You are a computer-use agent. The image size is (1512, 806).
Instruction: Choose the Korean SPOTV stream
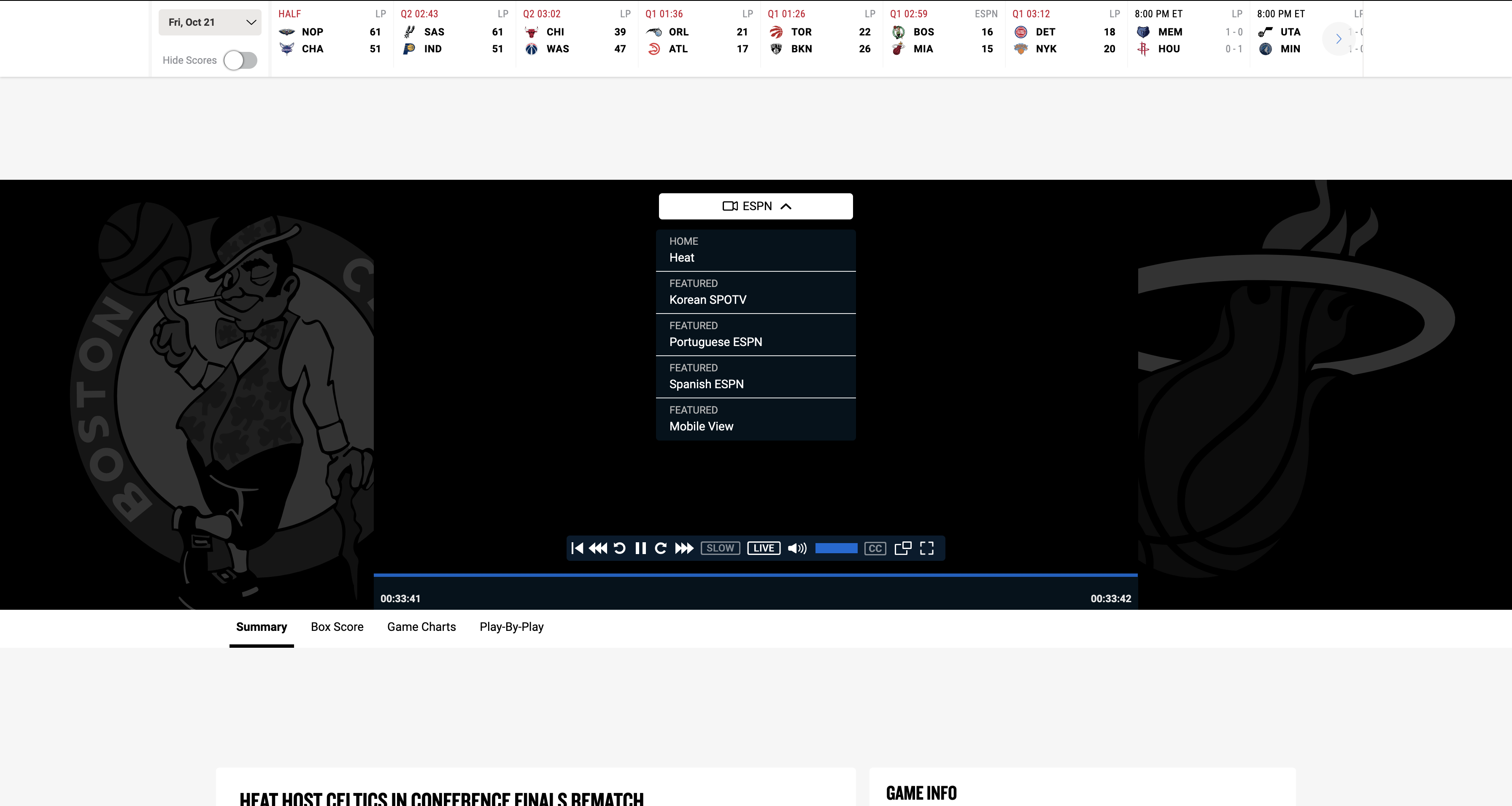coord(756,292)
